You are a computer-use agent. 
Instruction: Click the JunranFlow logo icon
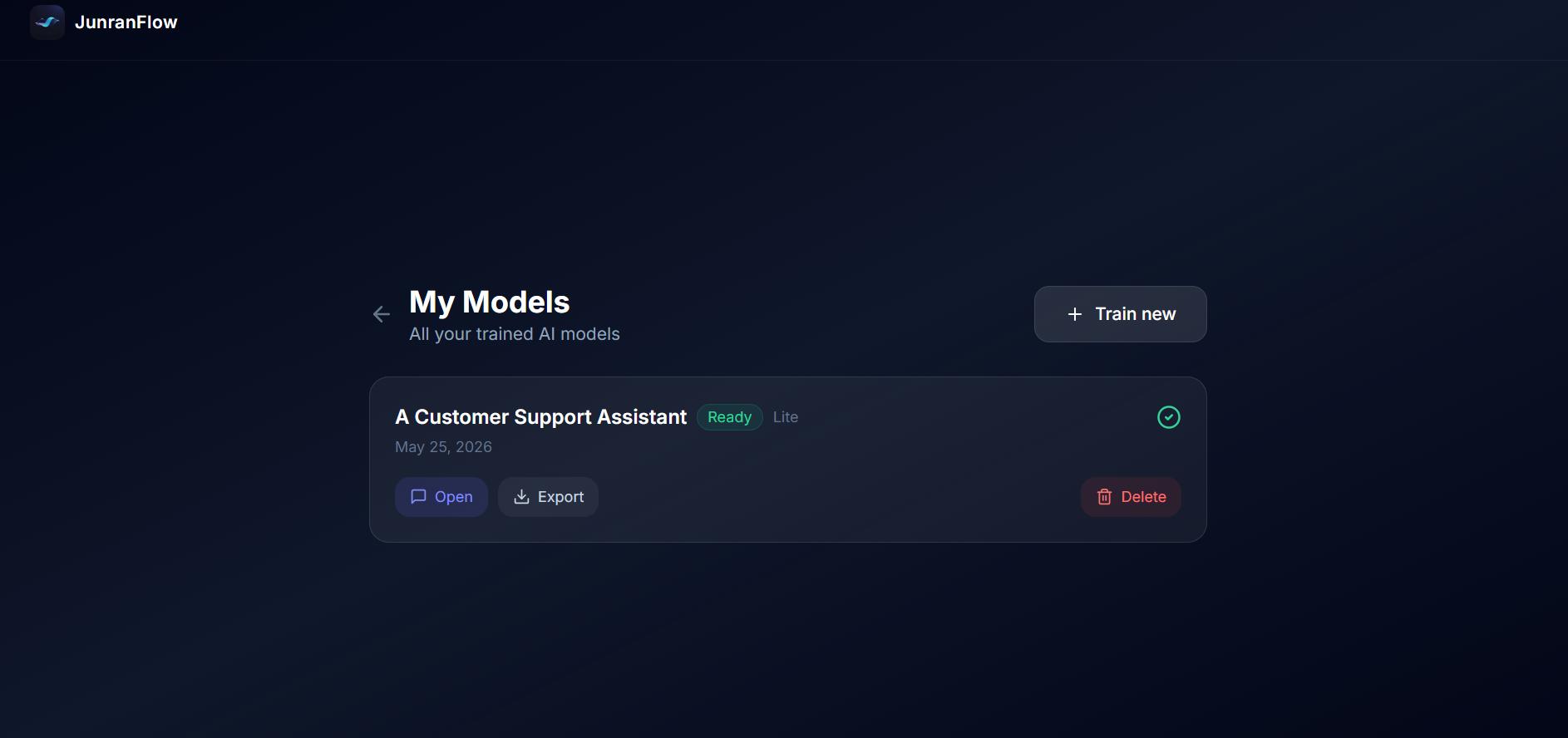47,22
